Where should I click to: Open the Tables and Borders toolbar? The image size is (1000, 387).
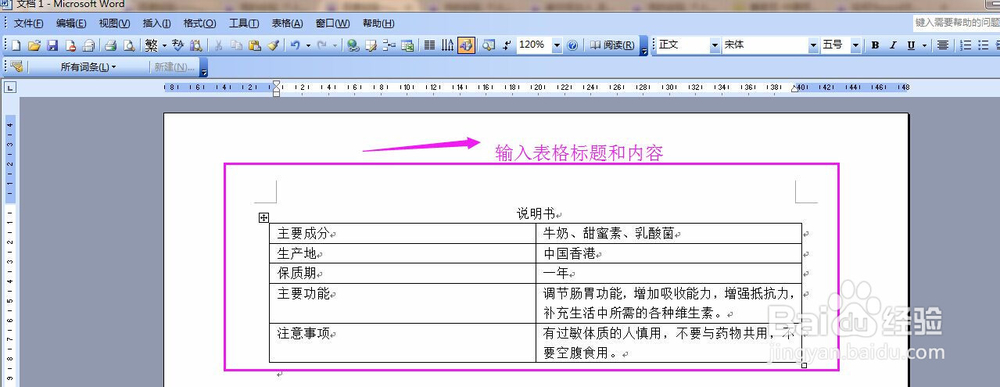[371, 45]
